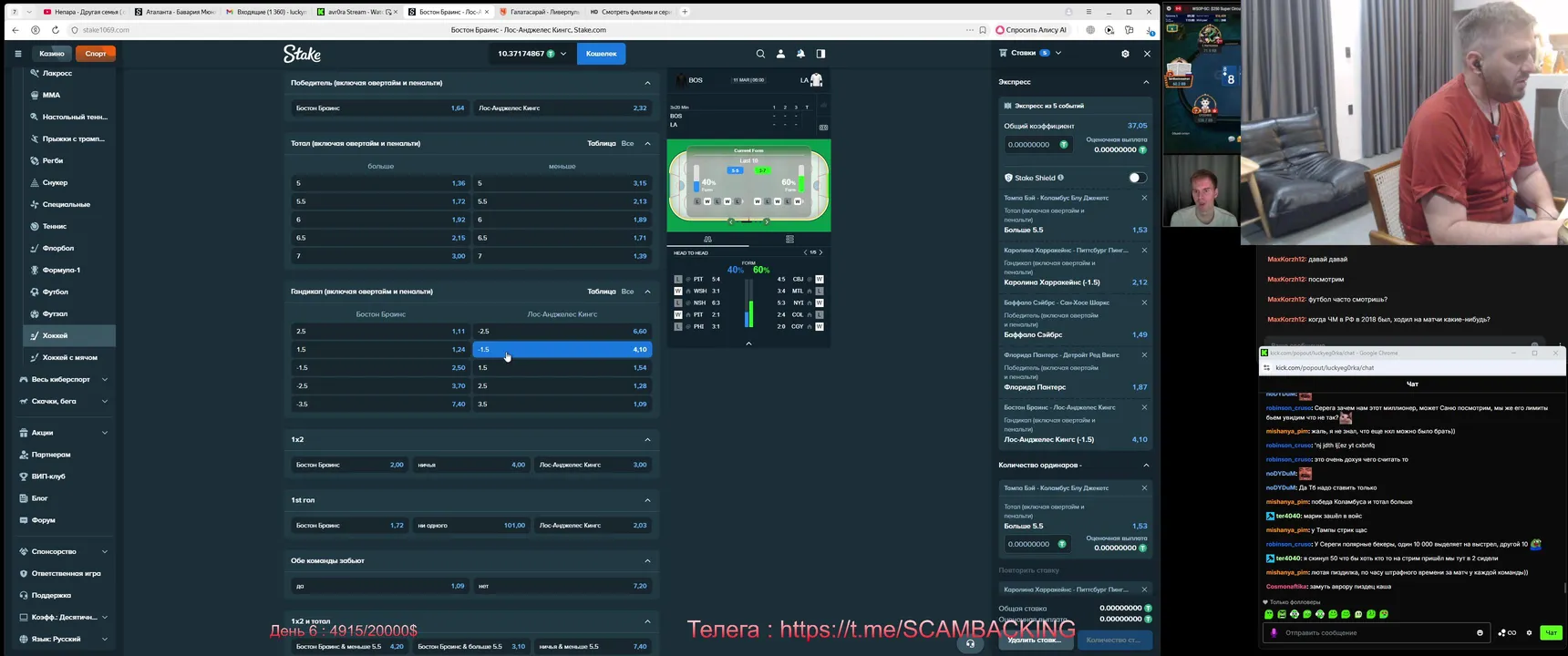Switch to Галатасарай - Ливерпуль browser tab
The image size is (1568, 656).
click(x=538, y=12)
